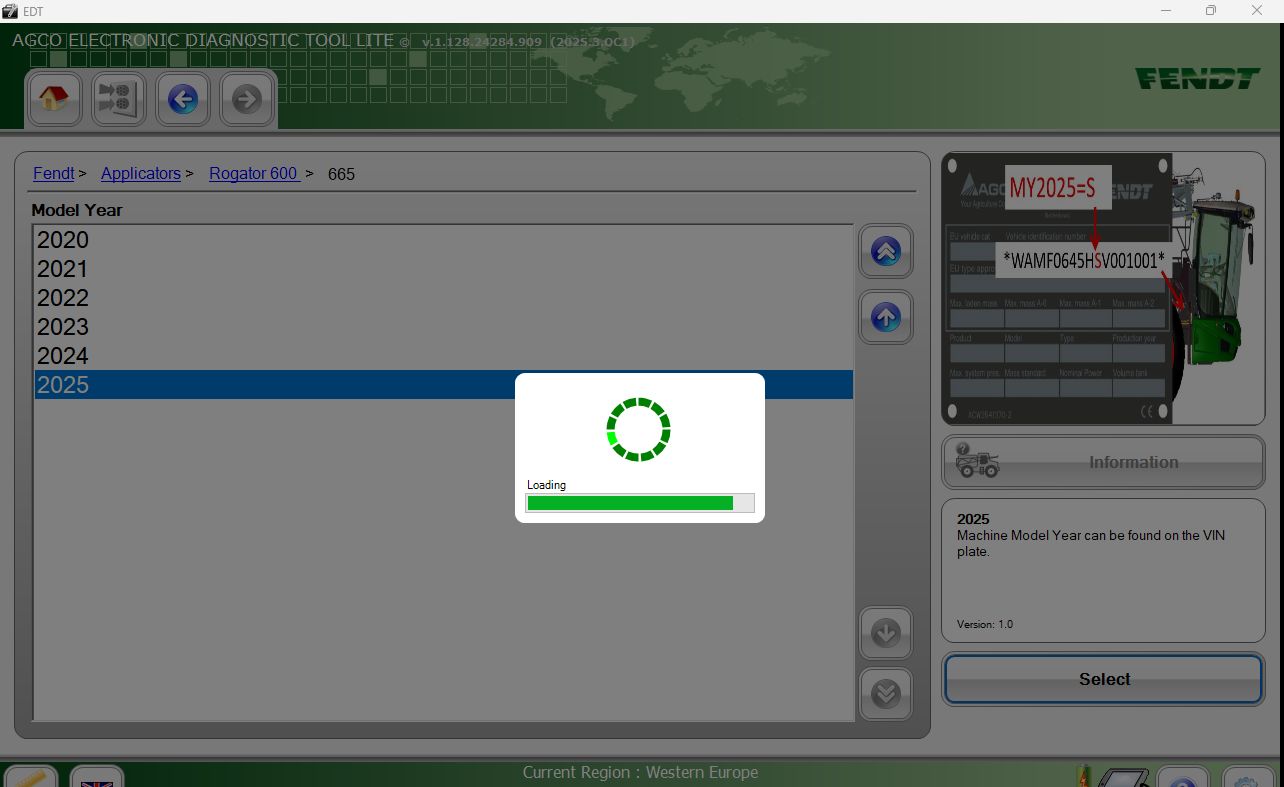Screen dimensions: 1284x787
Task: Select model year 2024
Action: [x=444, y=356]
